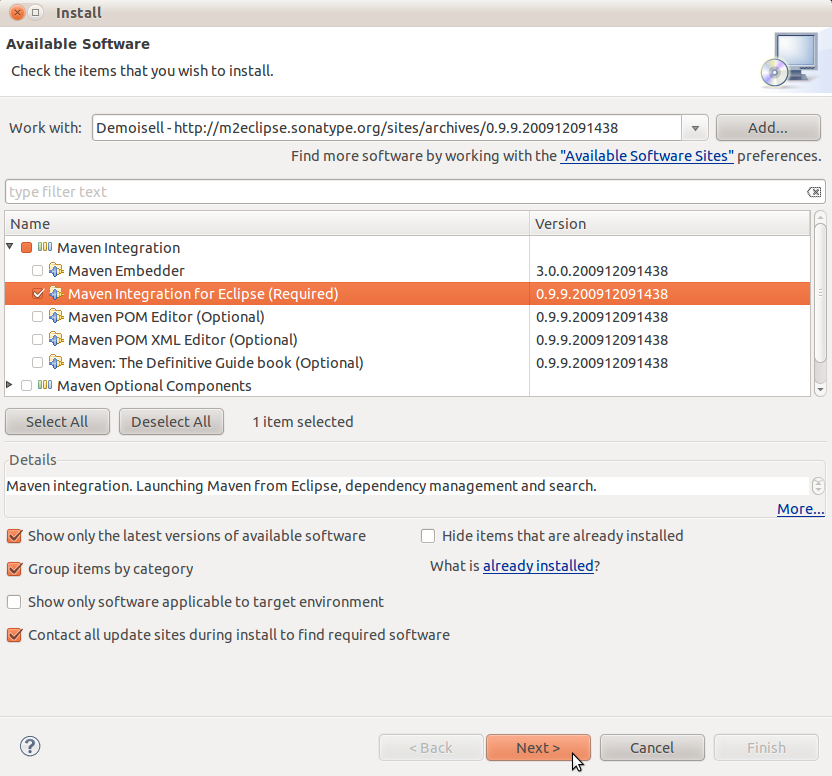832x776 pixels.
Task: Open the Work with dropdown list
Action: pyautogui.click(x=695, y=129)
